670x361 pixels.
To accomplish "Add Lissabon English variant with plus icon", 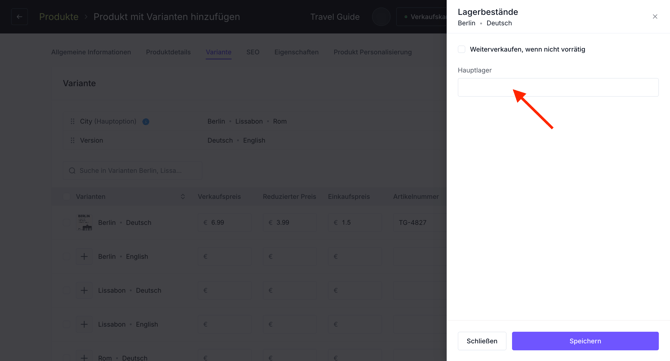I will pyautogui.click(x=84, y=324).
